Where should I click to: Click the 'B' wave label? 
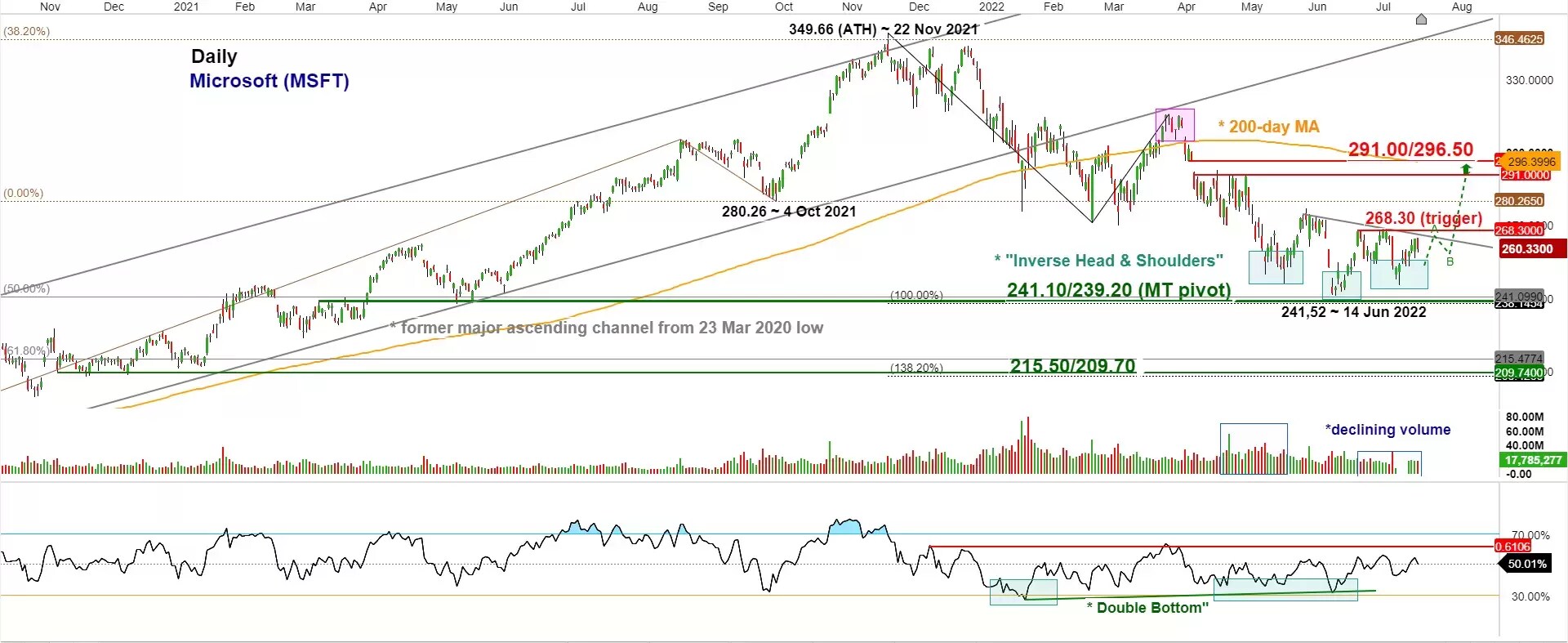click(x=1450, y=261)
